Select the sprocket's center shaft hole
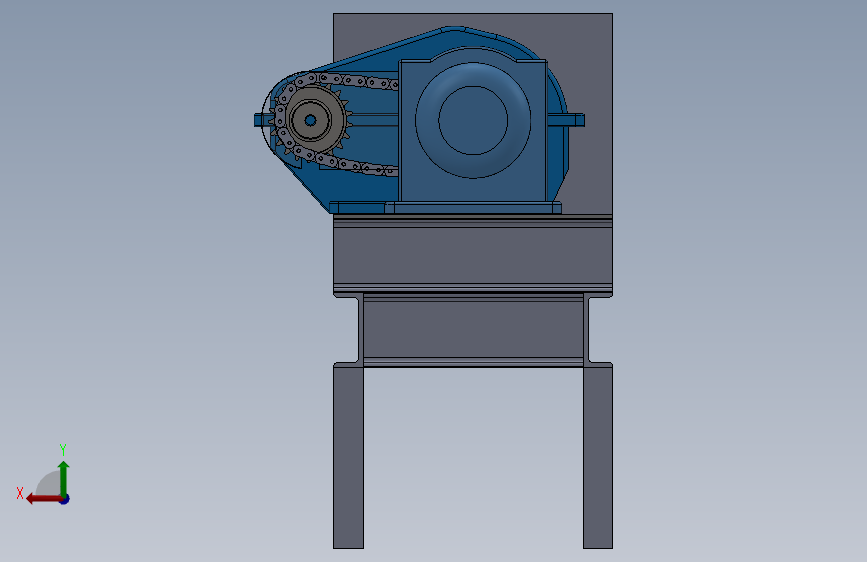Screen dimensions: 867x562 coord(310,120)
